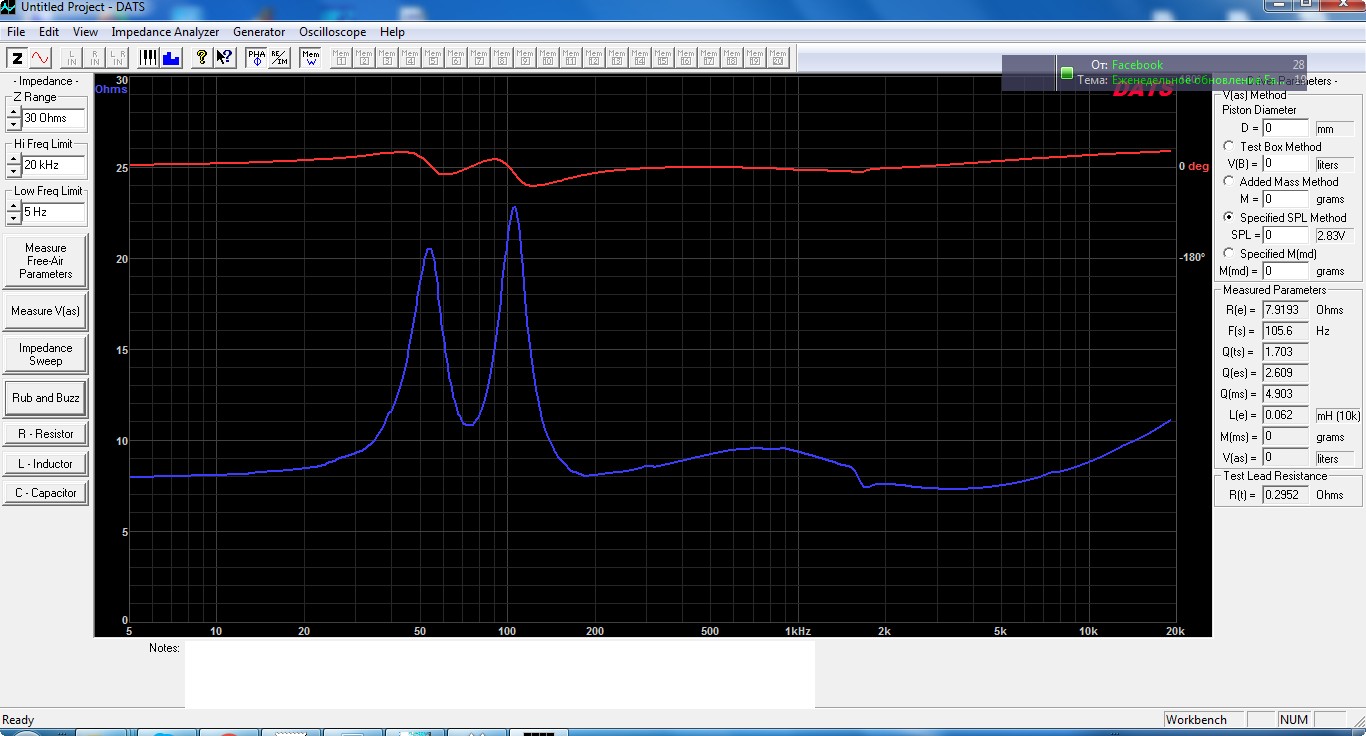Raise Hi Freq Limit with up arrow
The width and height of the screenshot is (1366, 736).
[x=13, y=160]
